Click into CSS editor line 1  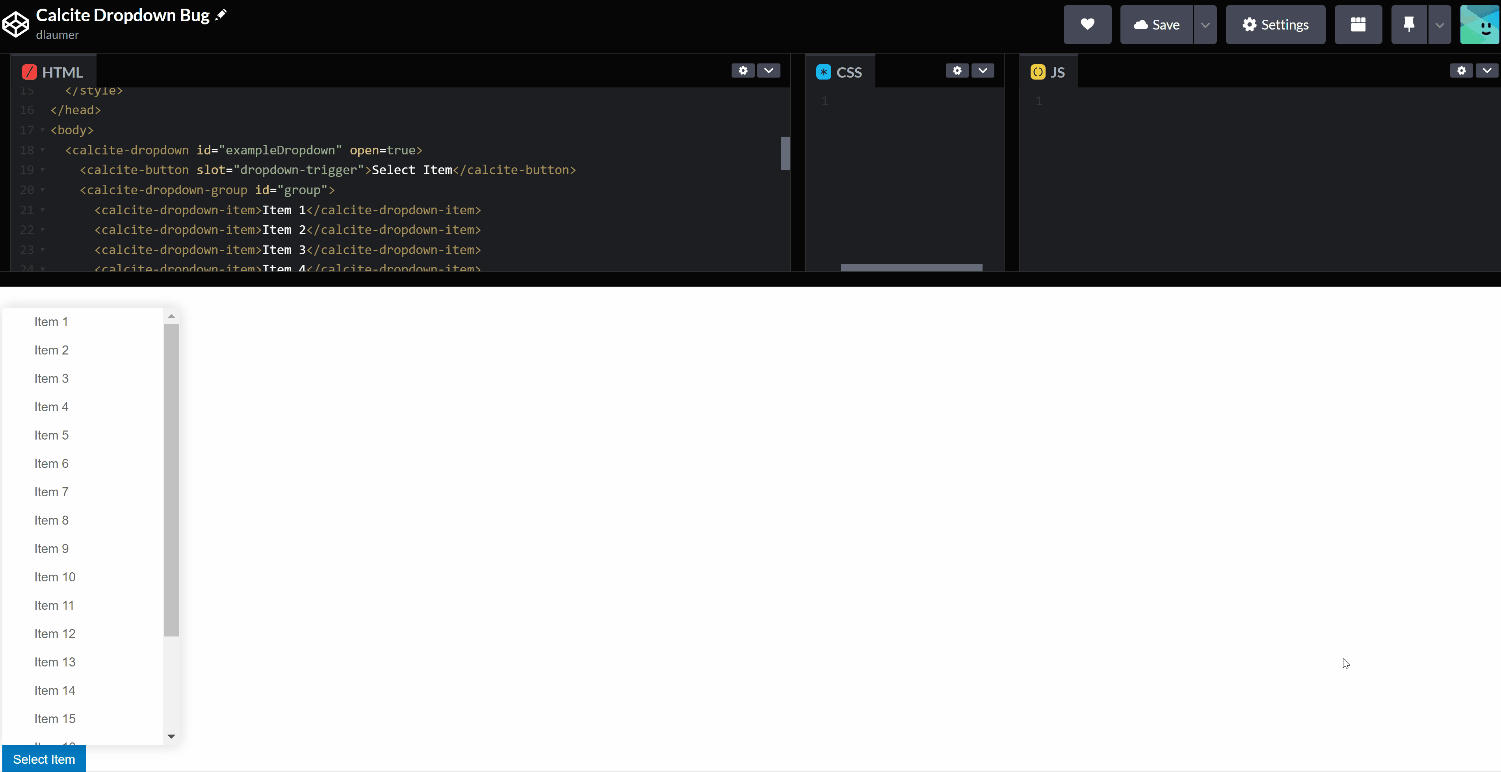click(x=915, y=101)
